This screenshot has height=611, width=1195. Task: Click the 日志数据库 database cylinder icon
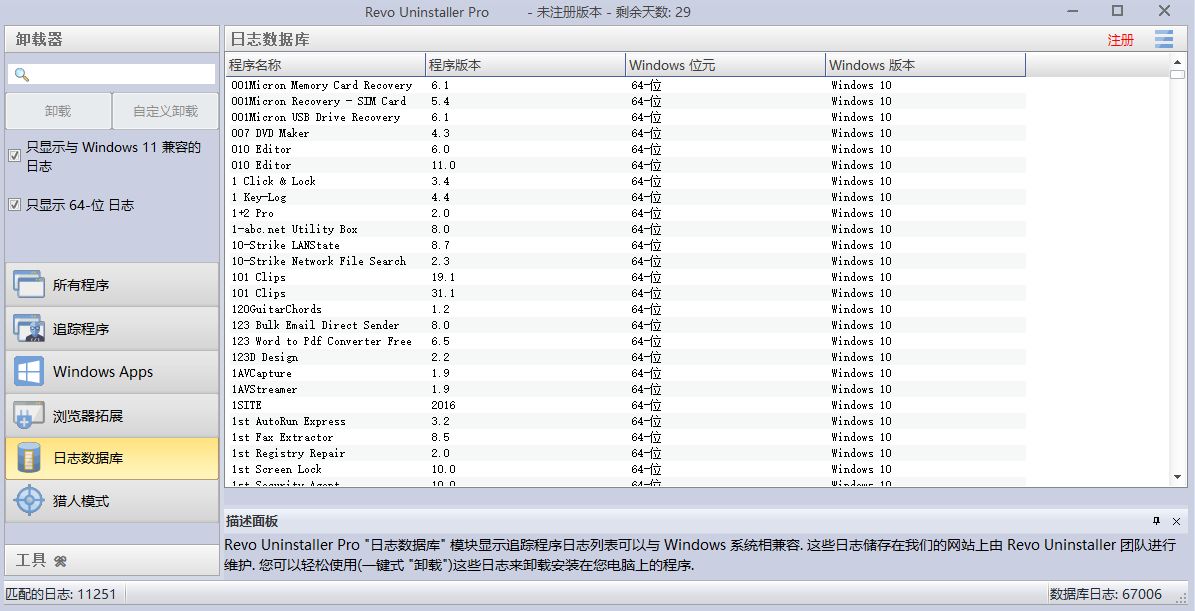(29, 459)
